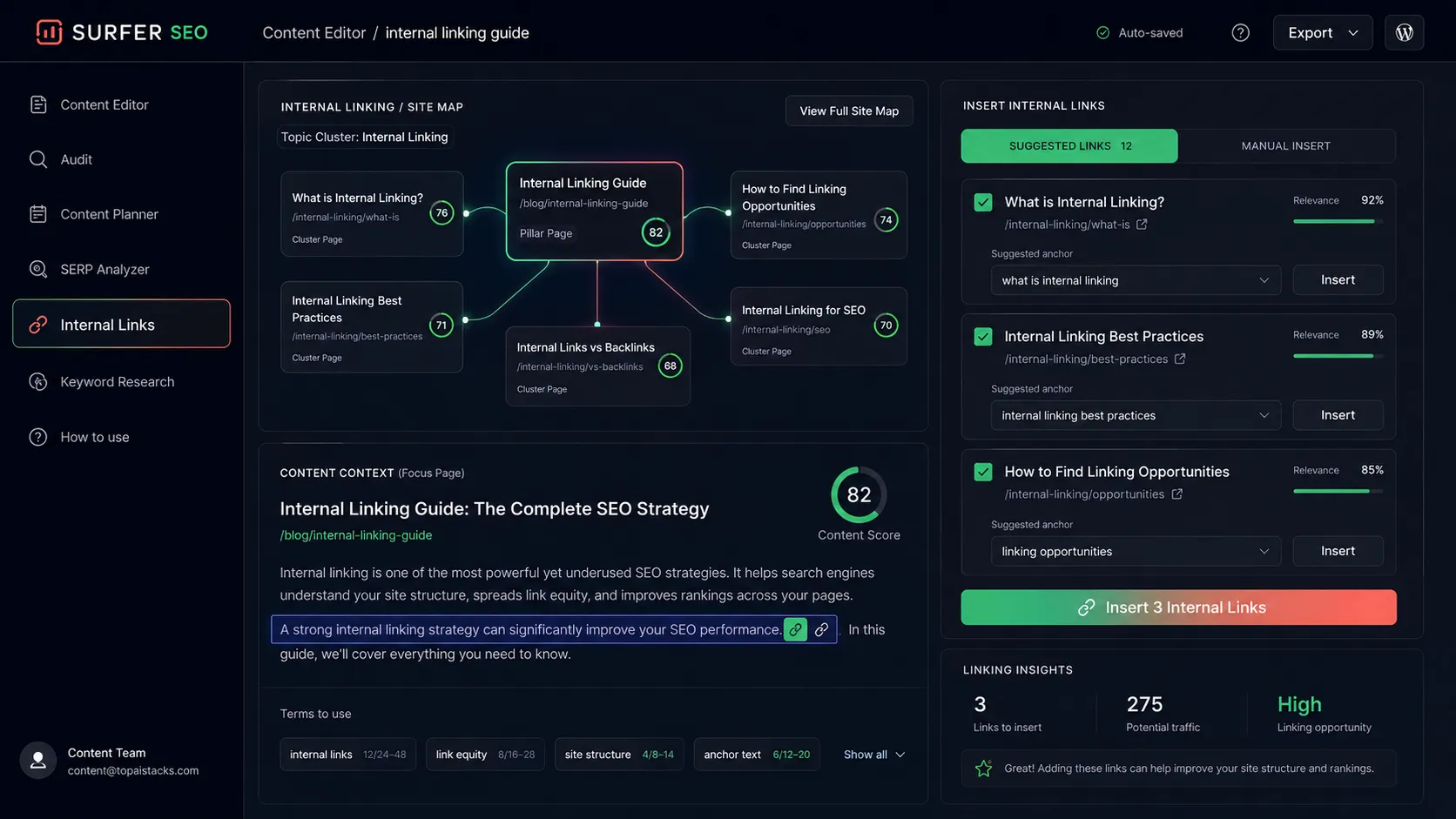Click the 92% relevance bar
This screenshot has width=1456, height=819.
pos(1338,221)
